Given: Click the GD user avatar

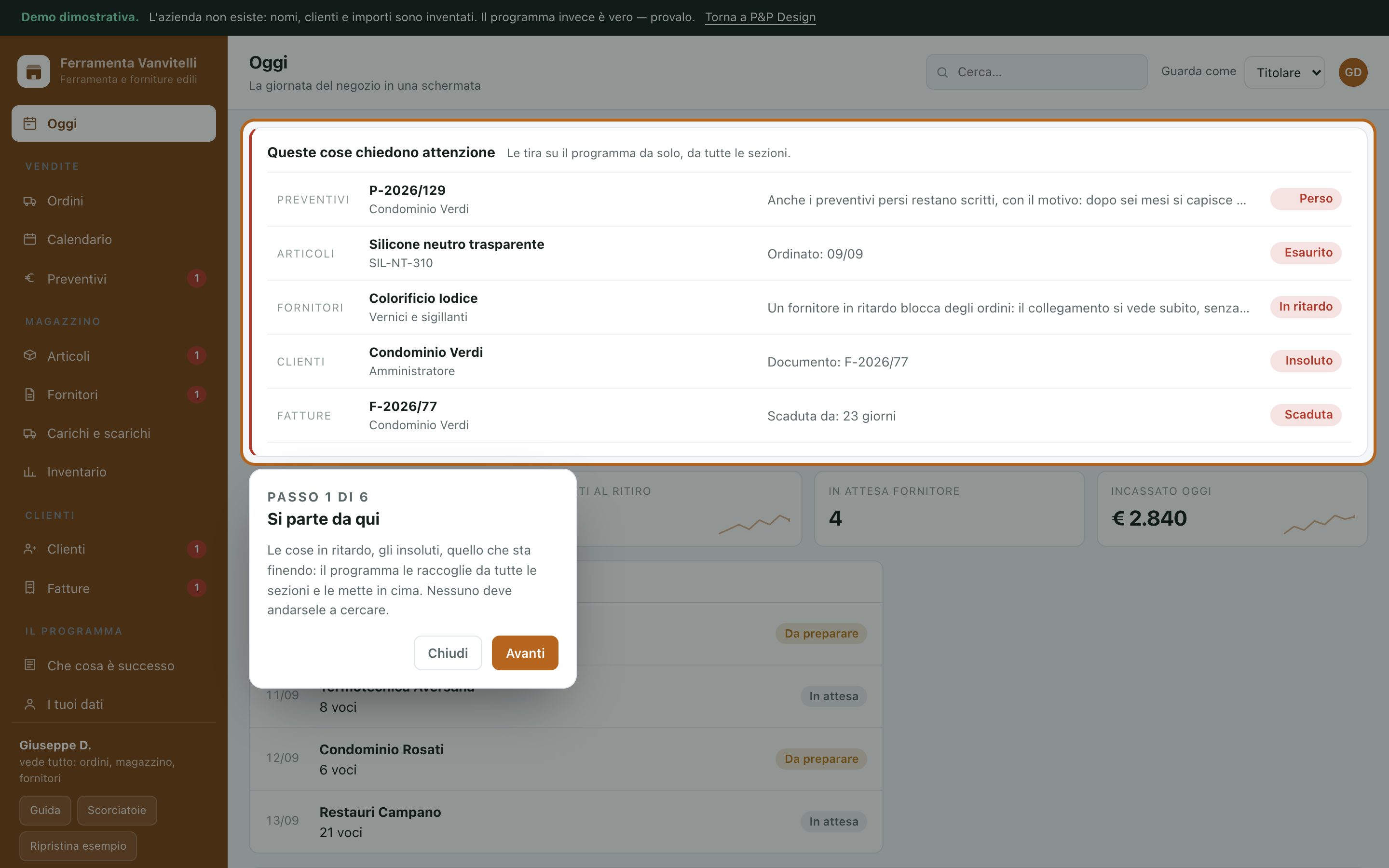Looking at the screenshot, I should pyautogui.click(x=1353, y=72).
